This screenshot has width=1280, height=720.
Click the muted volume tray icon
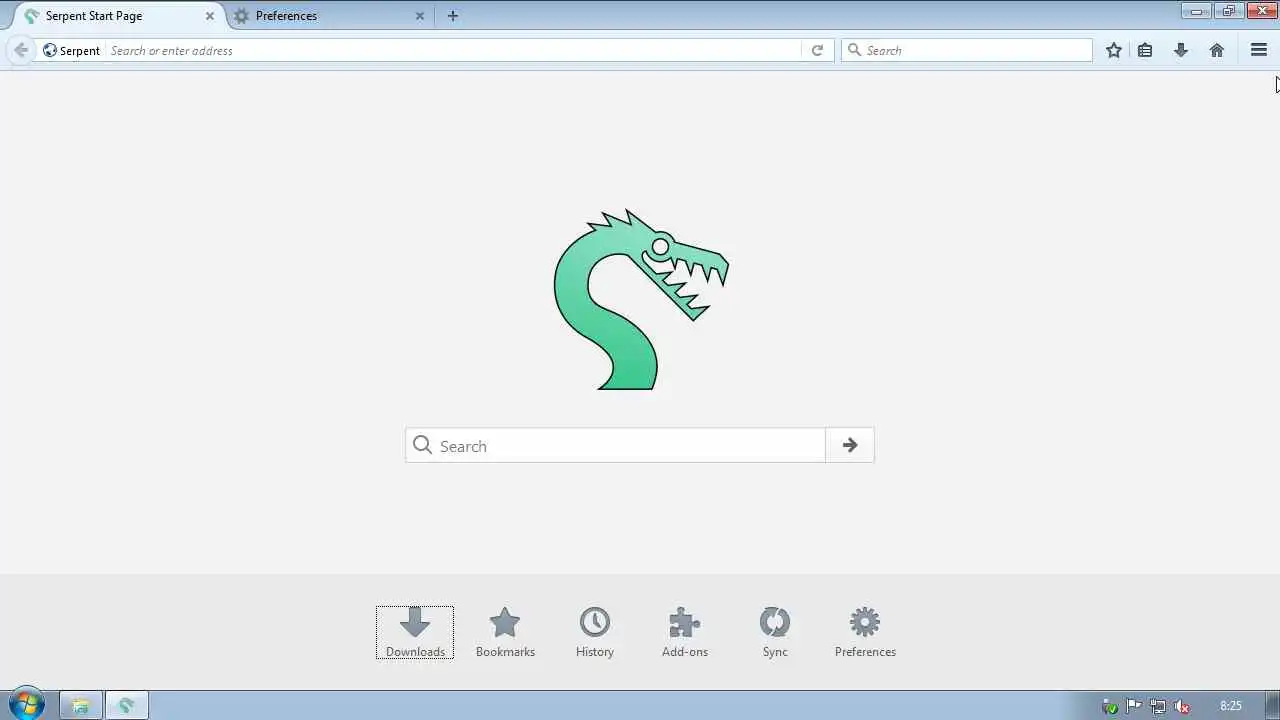(x=1182, y=706)
